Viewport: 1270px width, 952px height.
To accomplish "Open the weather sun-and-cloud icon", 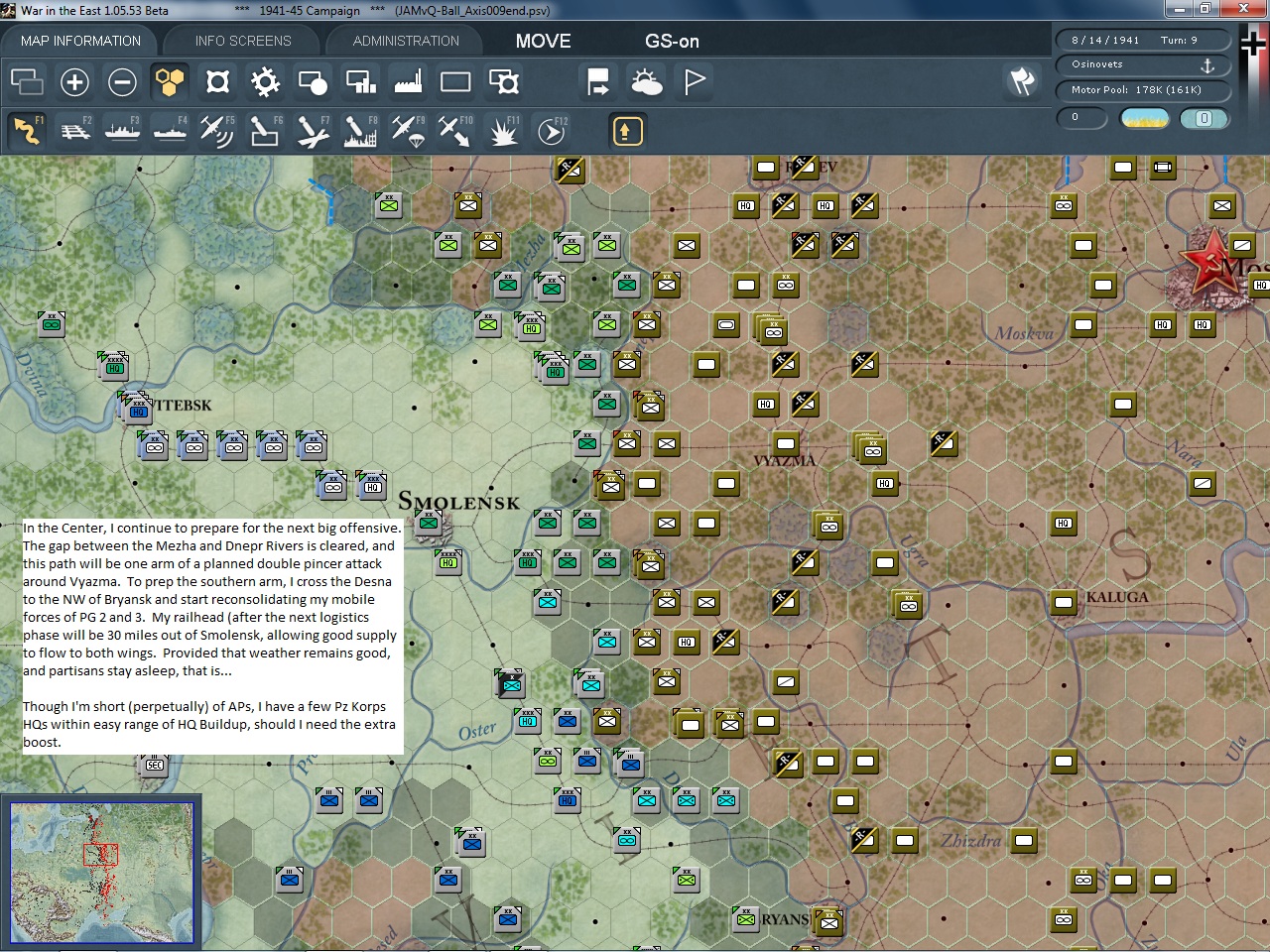I will (646, 81).
